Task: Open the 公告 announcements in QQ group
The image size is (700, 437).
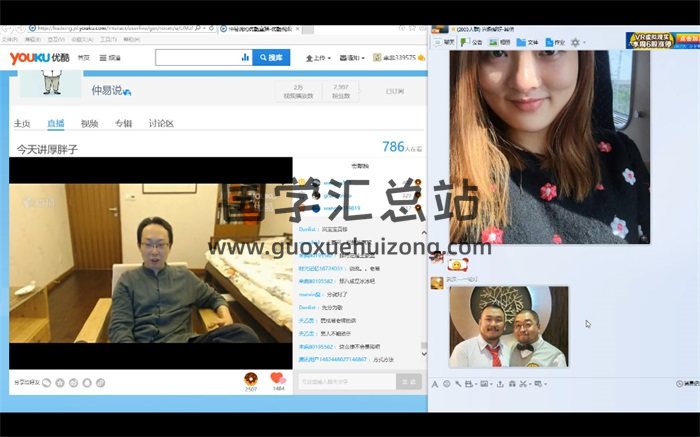Action: [471, 42]
